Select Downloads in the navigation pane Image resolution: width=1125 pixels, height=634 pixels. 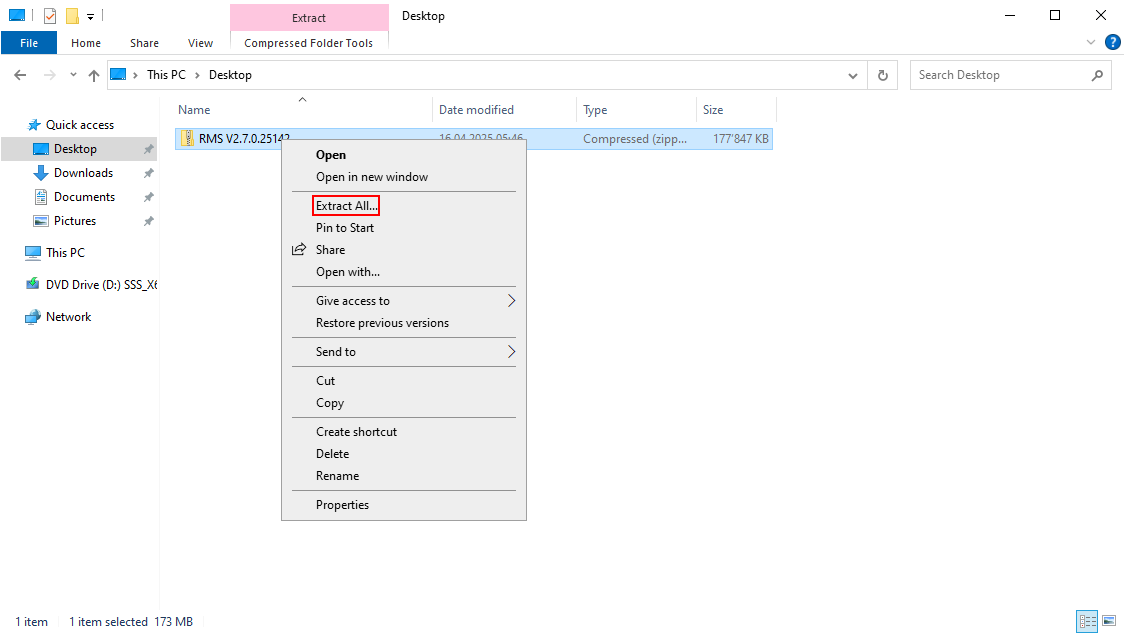[x=83, y=173]
